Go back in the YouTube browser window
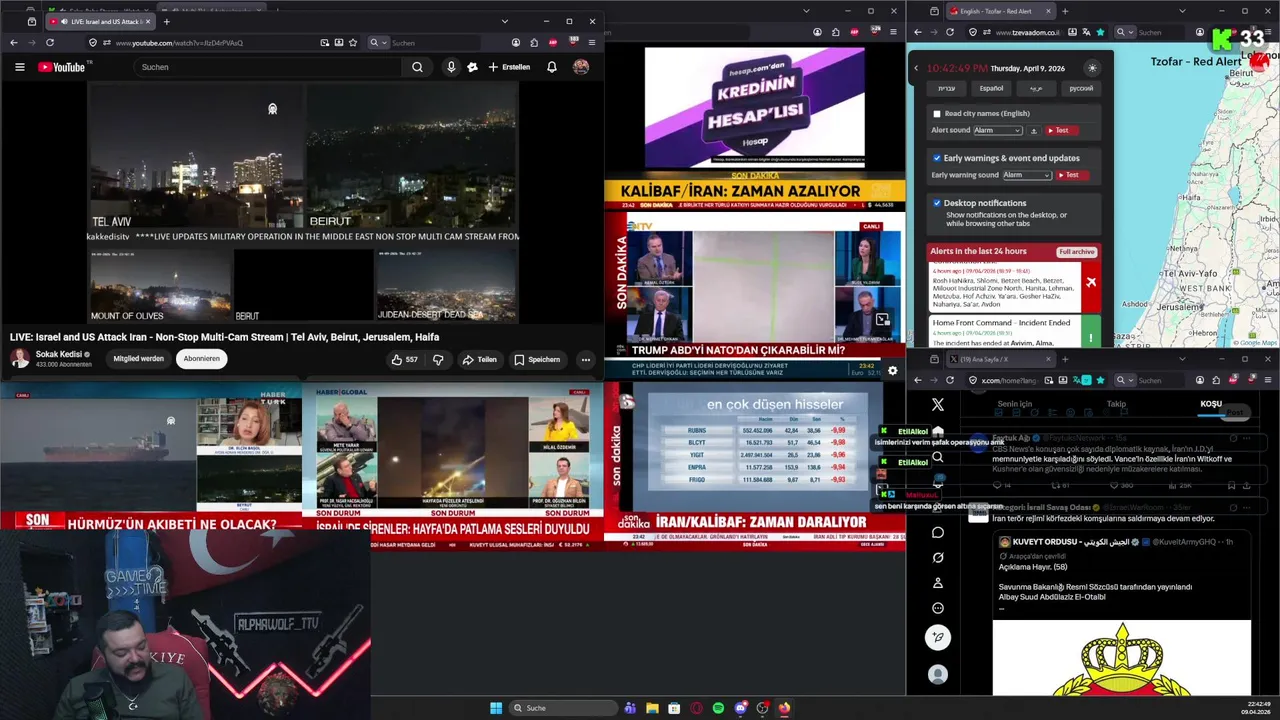The image size is (1280, 720). 14,43
